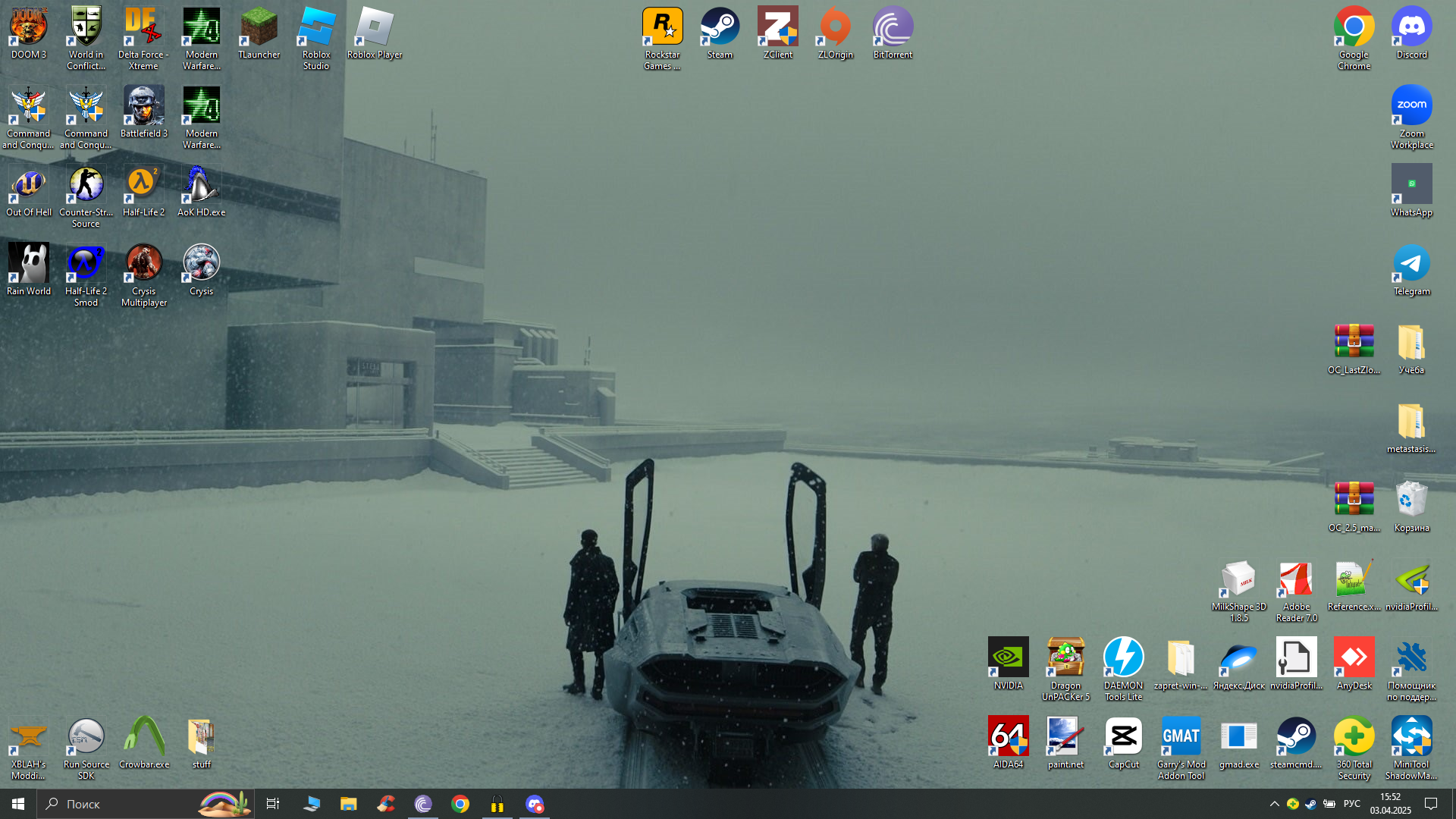Launch TLauncher Minecraft icon
Image resolution: width=1456 pixels, height=819 pixels.
click(259, 34)
